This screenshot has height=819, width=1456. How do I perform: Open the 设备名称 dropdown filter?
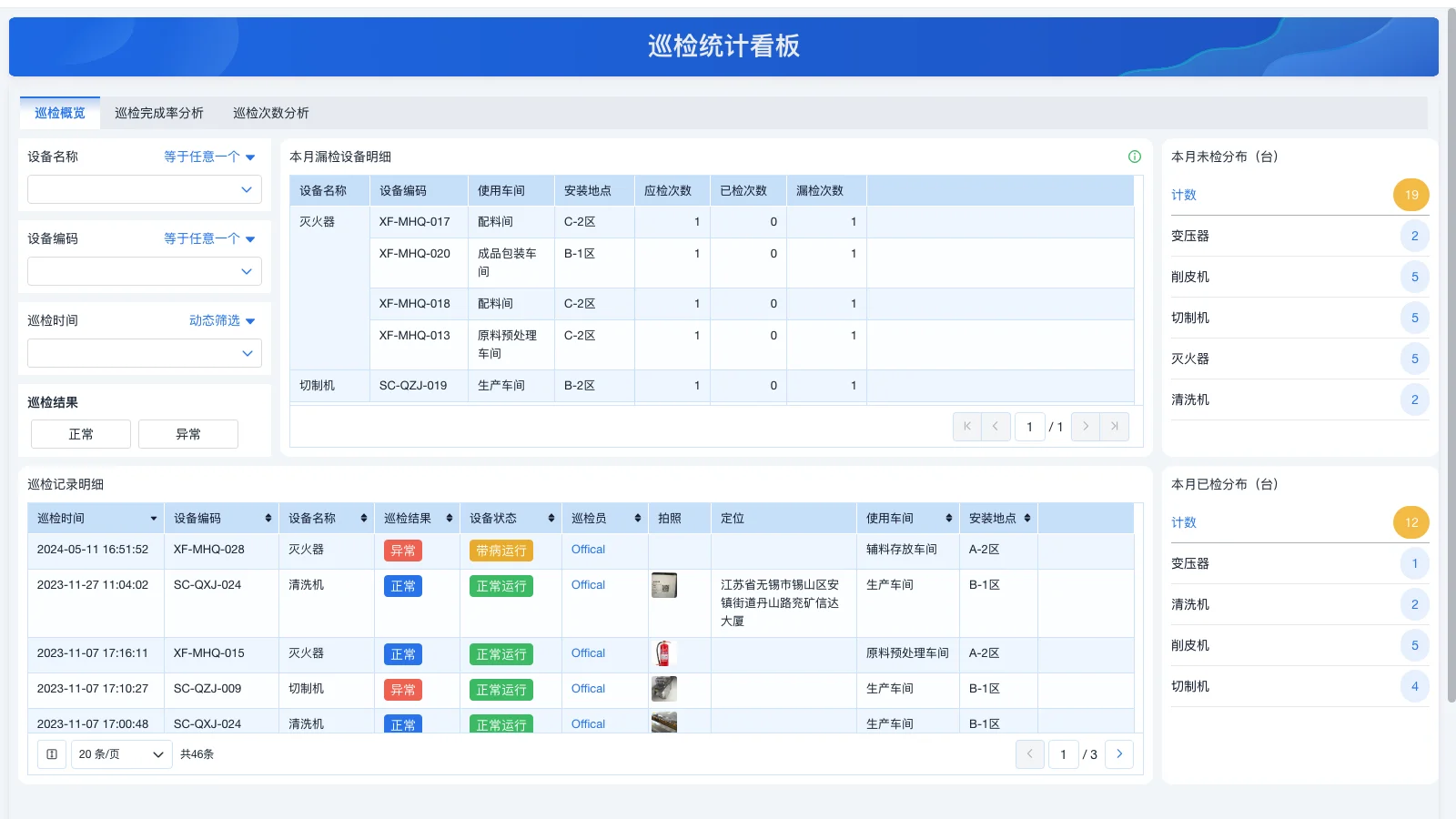pyautogui.click(x=144, y=189)
